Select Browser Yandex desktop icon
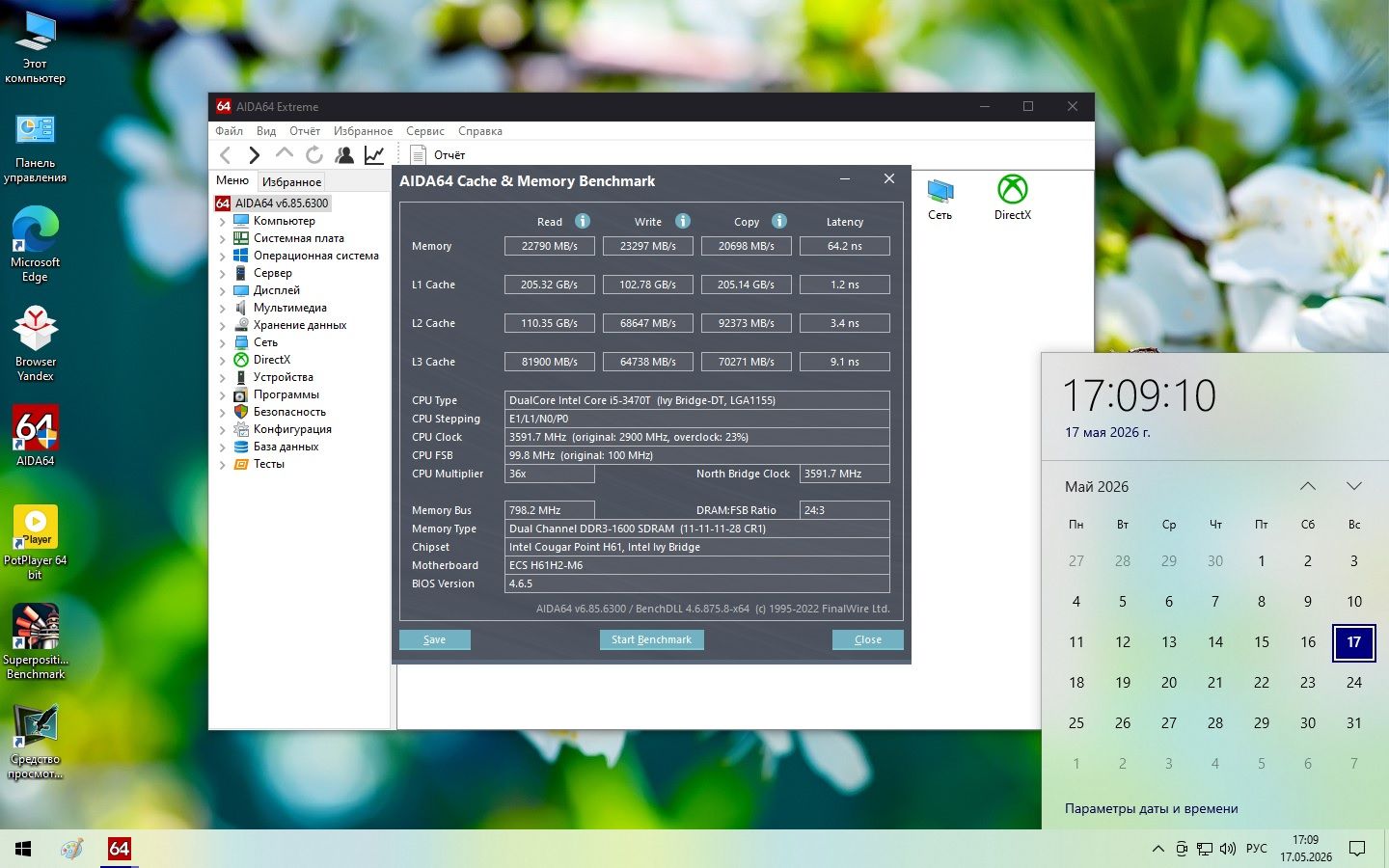This screenshot has width=1389, height=868. (36, 343)
